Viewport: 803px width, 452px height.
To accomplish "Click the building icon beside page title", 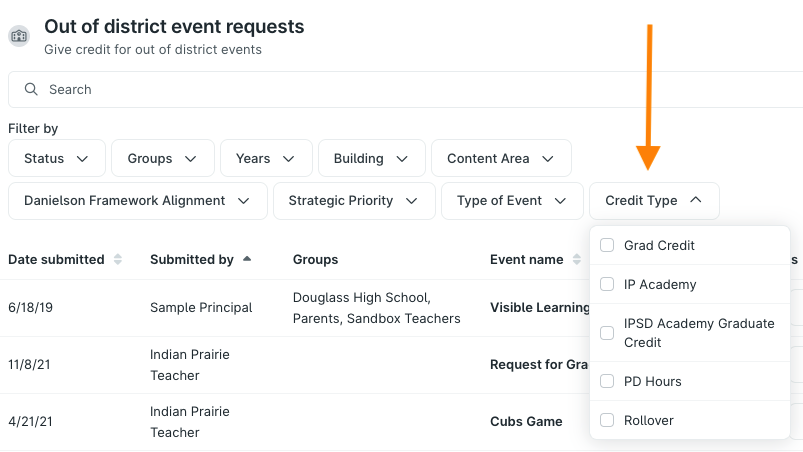I will coord(19,36).
